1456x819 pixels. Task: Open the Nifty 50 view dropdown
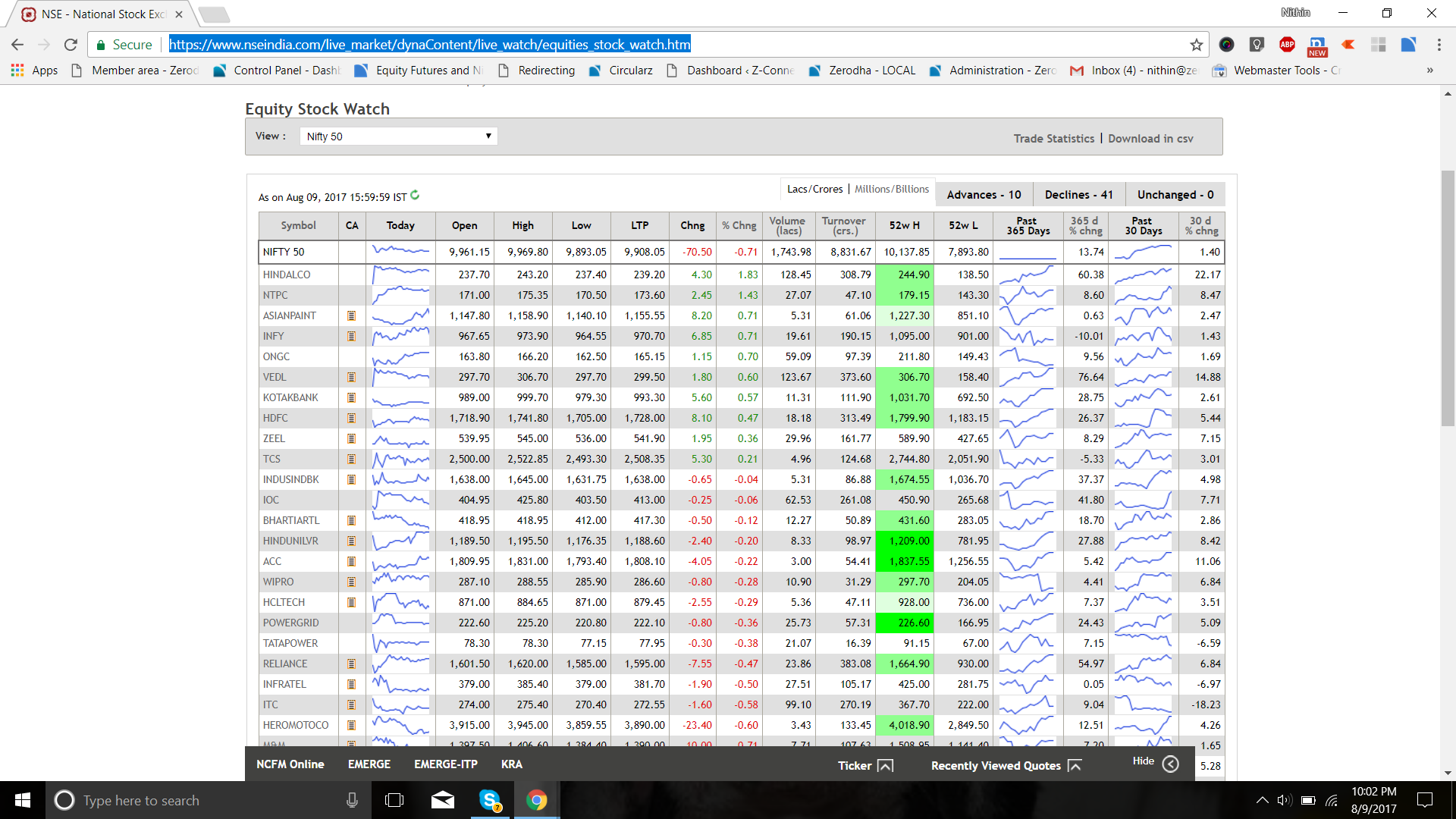398,136
